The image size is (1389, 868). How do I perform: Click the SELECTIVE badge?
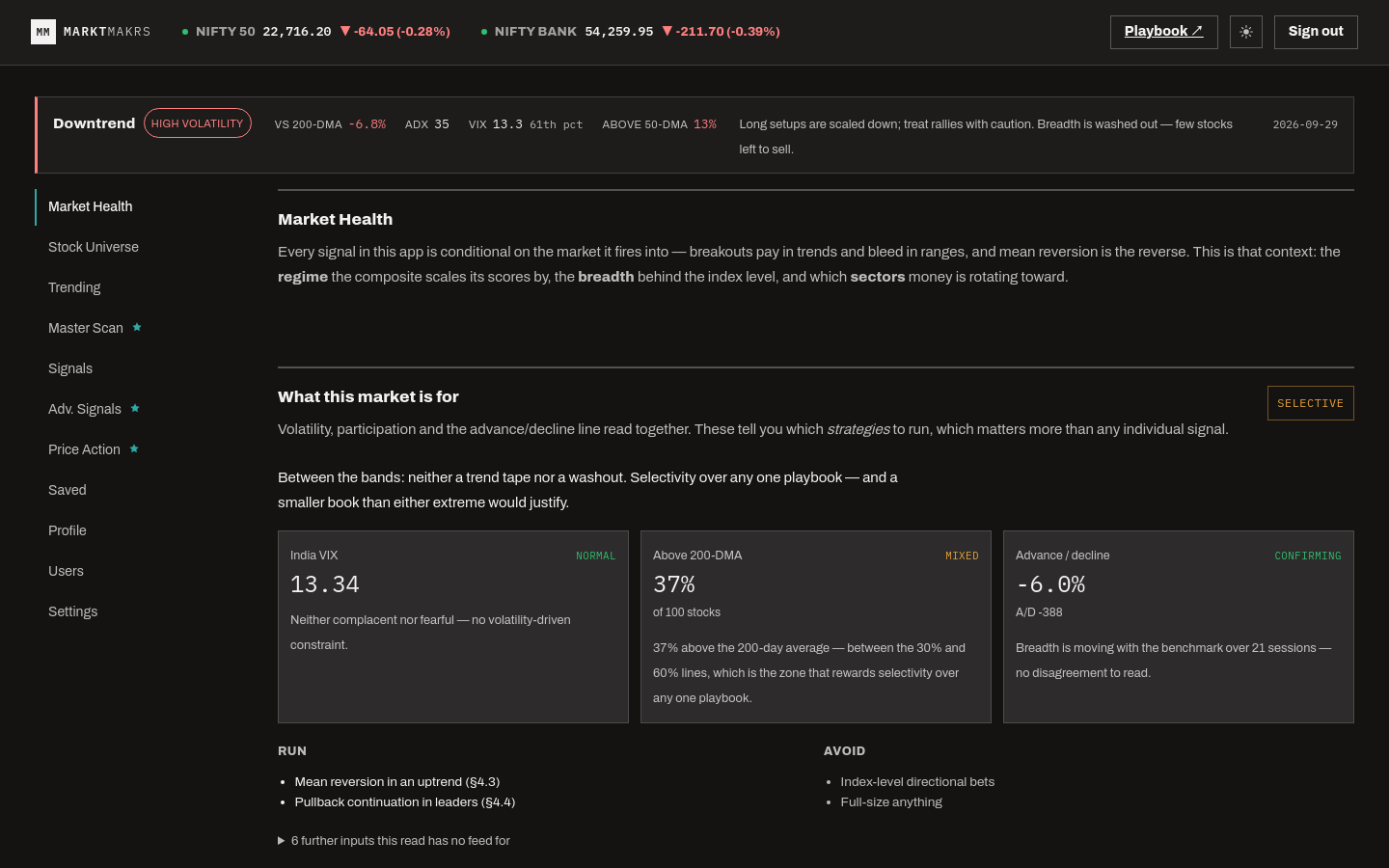[1310, 403]
